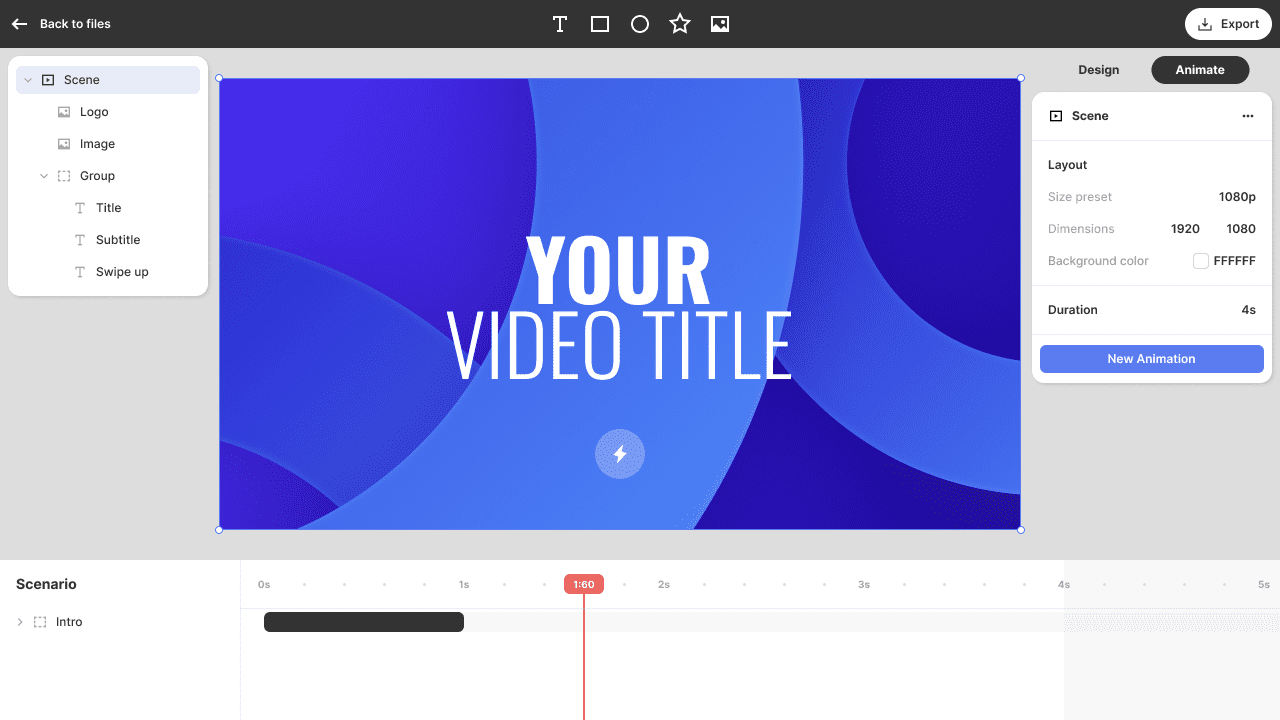Click the back arrow icon
The height and width of the screenshot is (720, 1280).
coord(19,24)
